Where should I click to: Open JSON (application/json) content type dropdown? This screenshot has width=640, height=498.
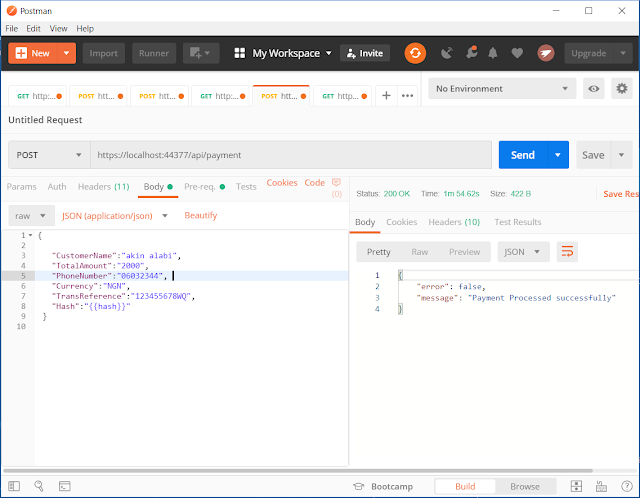point(114,216)
